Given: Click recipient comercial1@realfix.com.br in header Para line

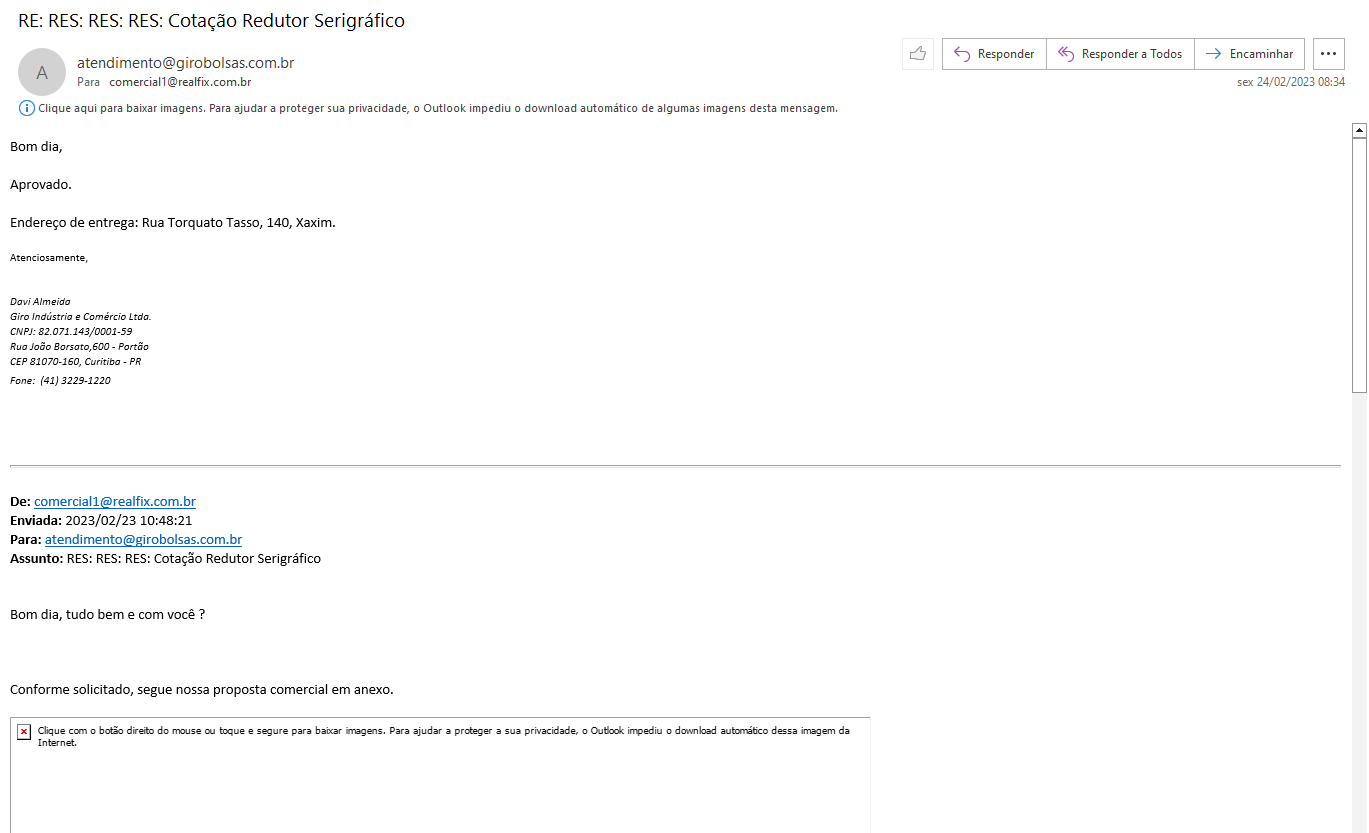Looking at the screenshot, I should tap(180, 82).
